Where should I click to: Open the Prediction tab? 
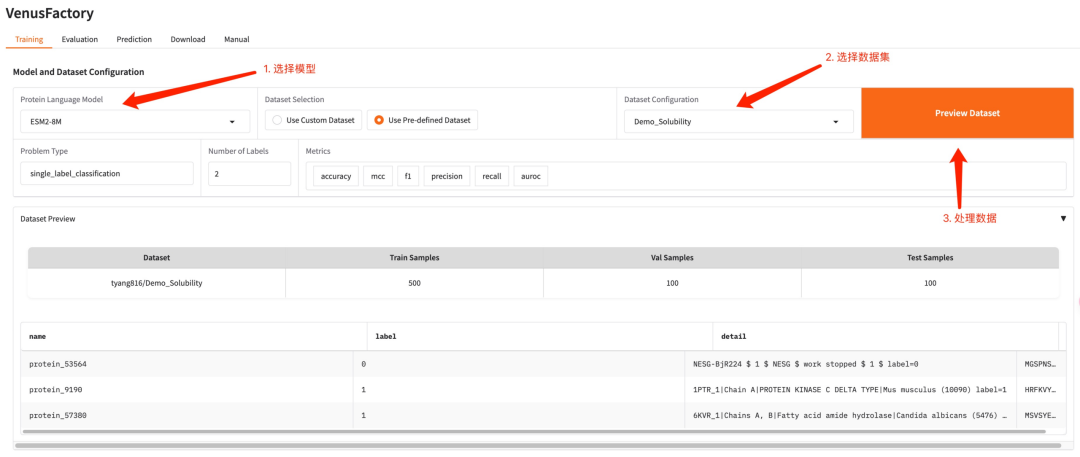(x=134, y=39)
